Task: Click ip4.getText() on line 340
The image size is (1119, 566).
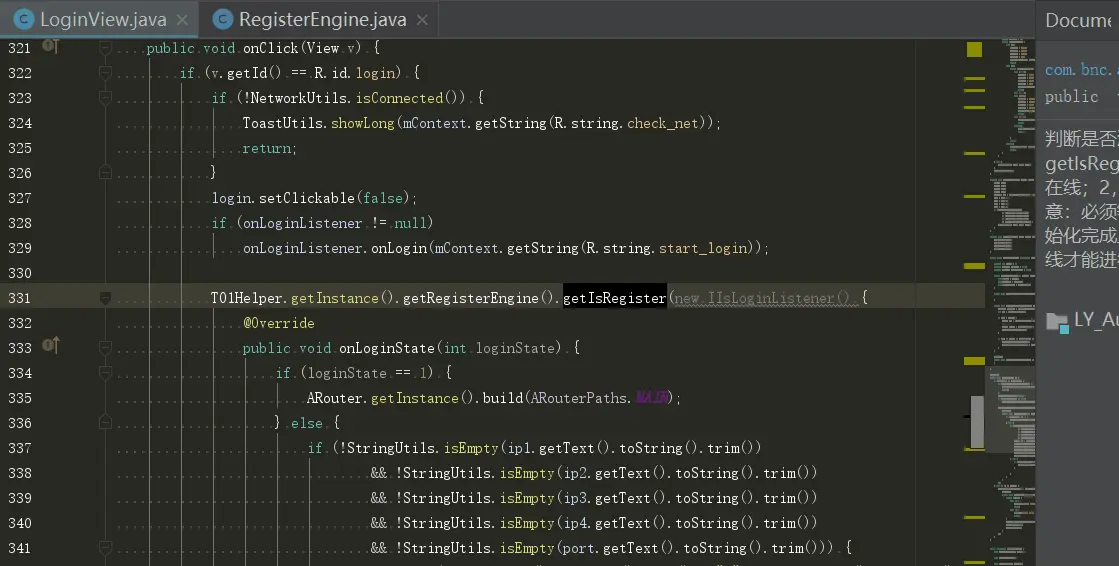Action: click(614, 522)
